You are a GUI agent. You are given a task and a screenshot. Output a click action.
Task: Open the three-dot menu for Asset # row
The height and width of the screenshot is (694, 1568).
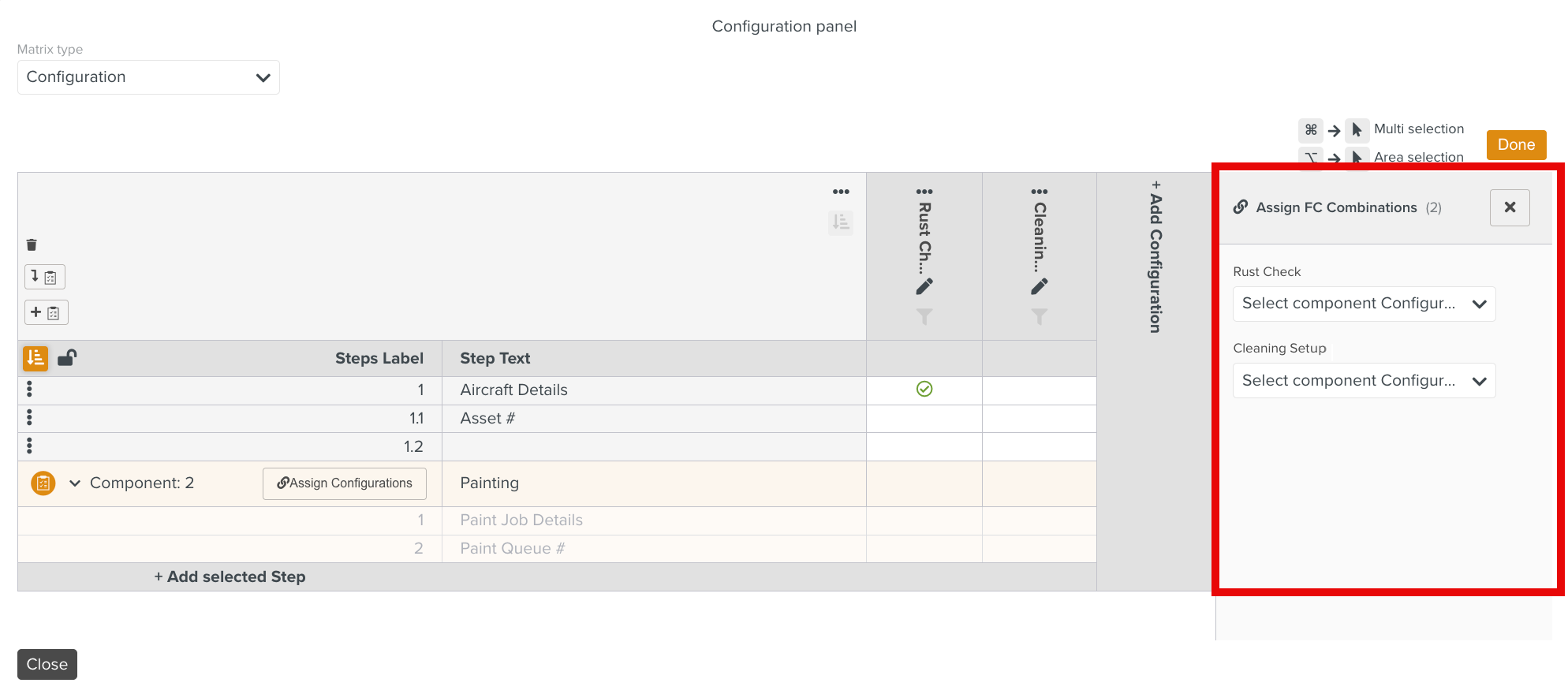29,417
